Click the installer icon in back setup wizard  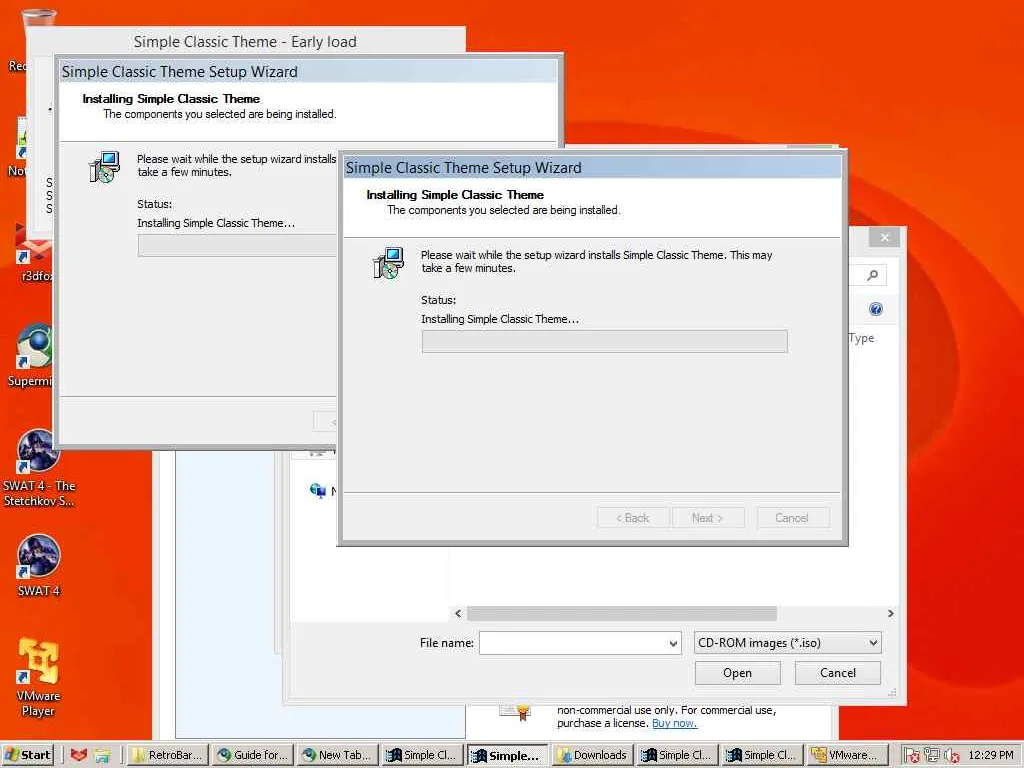[104, 167]
